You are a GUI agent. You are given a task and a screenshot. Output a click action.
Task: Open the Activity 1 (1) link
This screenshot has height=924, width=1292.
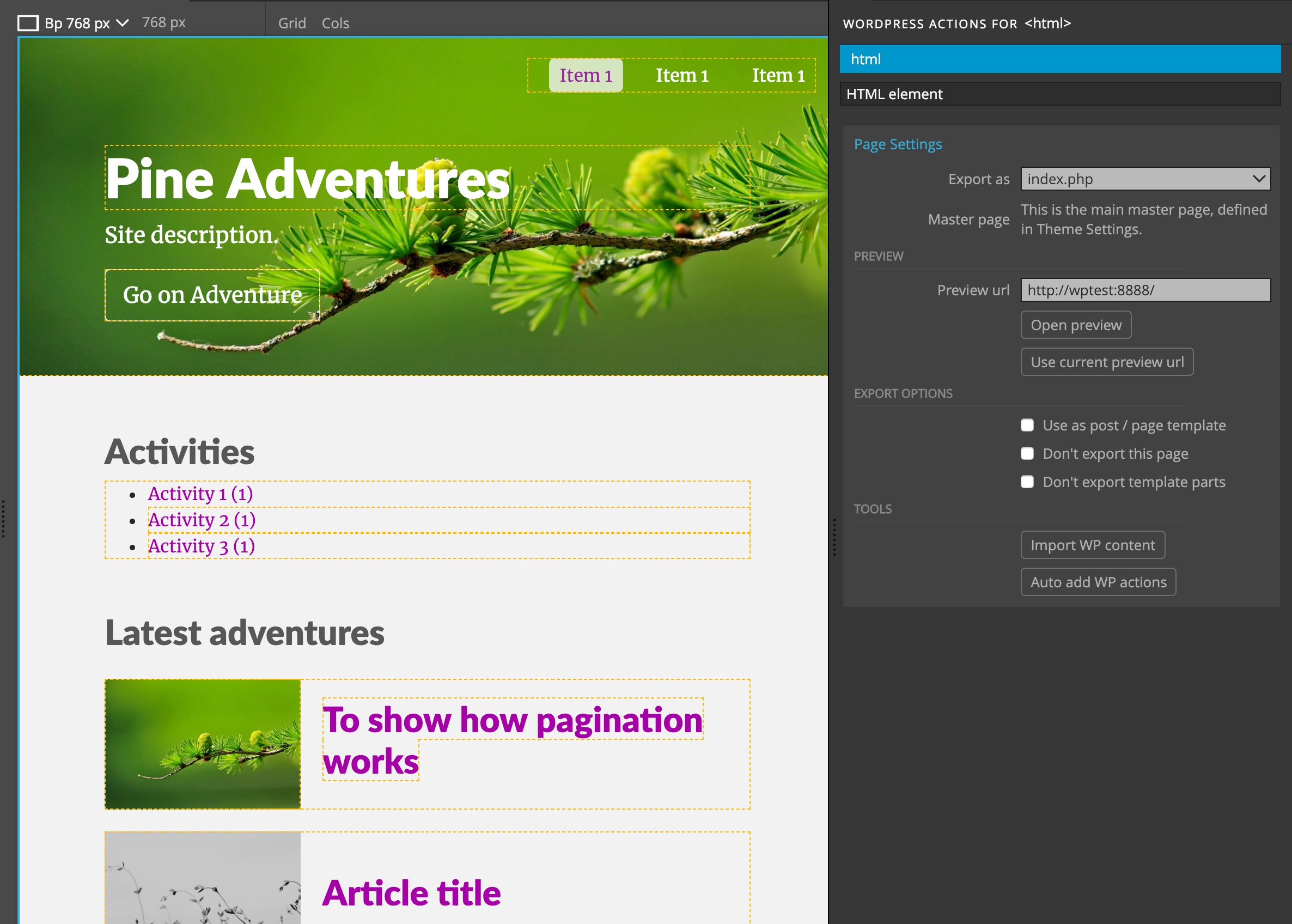point(200,494)
